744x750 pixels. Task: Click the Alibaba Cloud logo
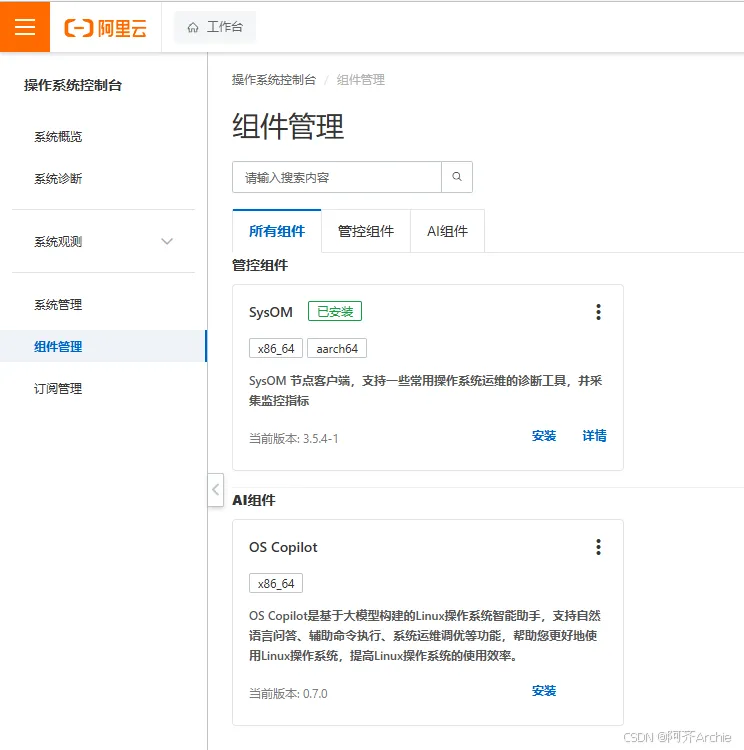pyautogui.click(x=105, y=28)
